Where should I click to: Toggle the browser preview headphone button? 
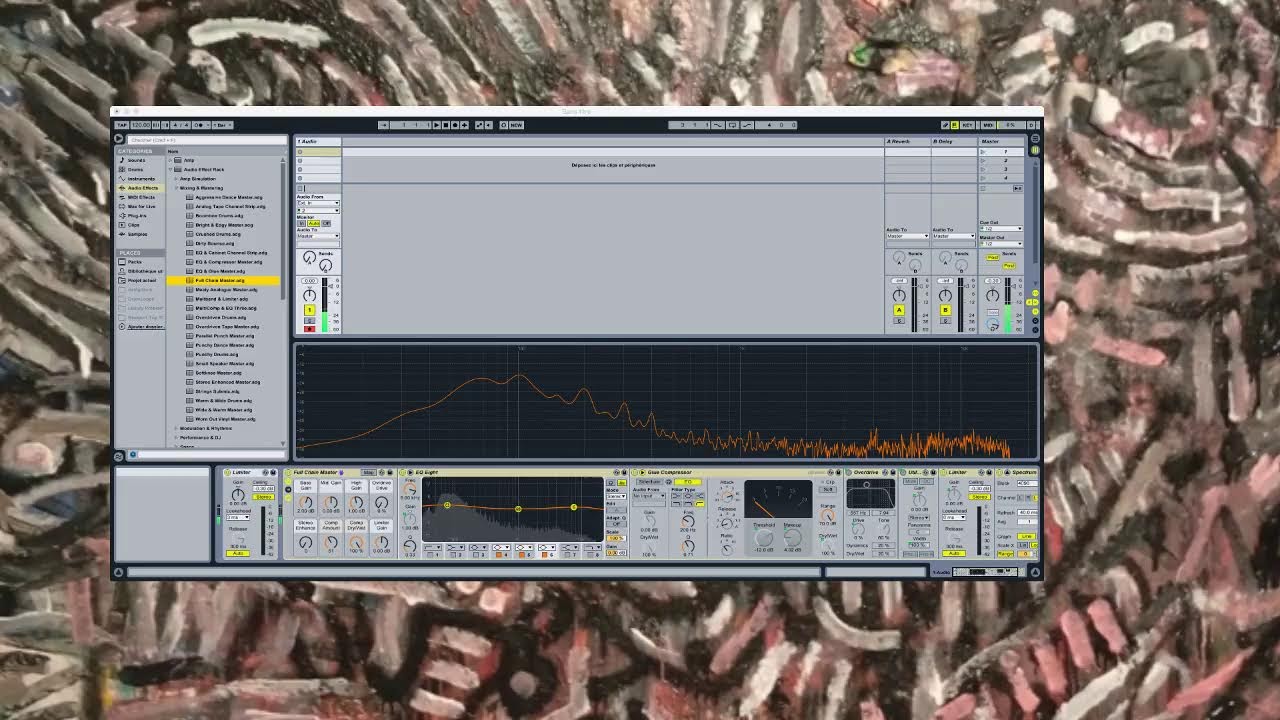click(x=132, y=455)
